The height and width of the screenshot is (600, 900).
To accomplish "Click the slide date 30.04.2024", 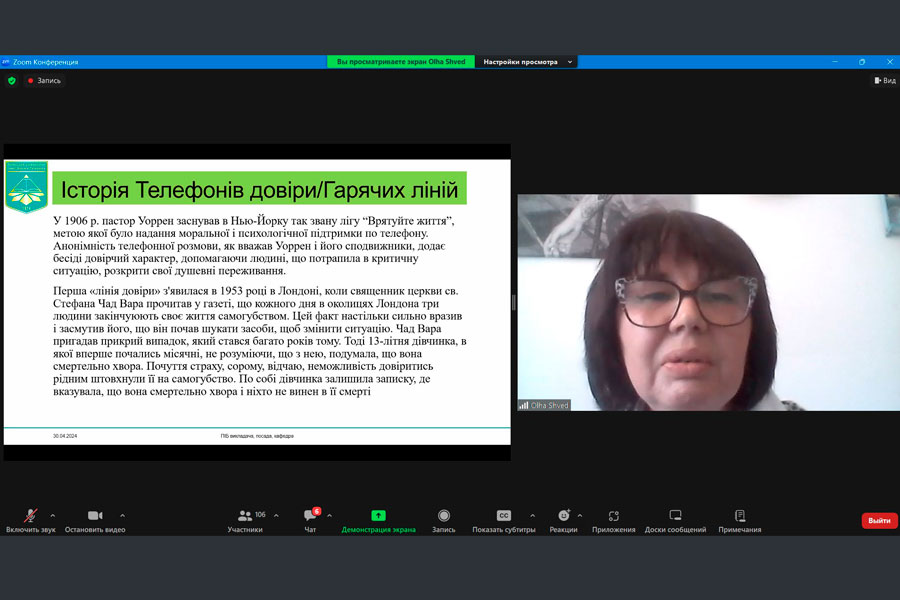I will tap(65, 436).
